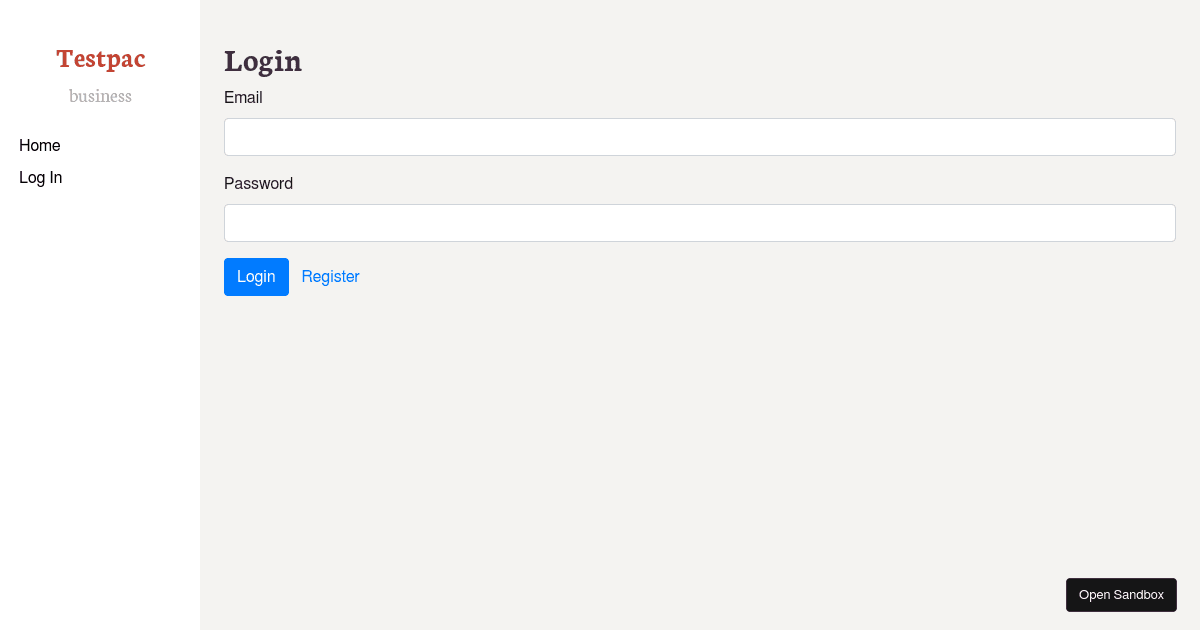
Task: Click the Email field label
Action: pyautogui.click(x=243, y=97)
